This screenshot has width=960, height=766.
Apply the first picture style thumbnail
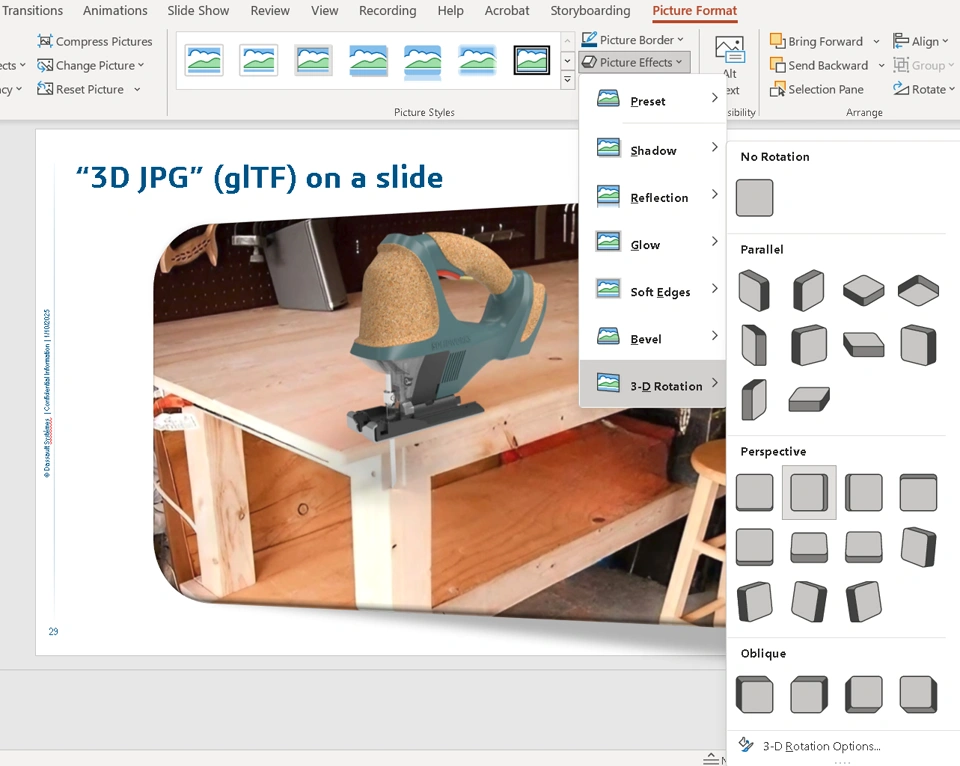click(204, 60)
